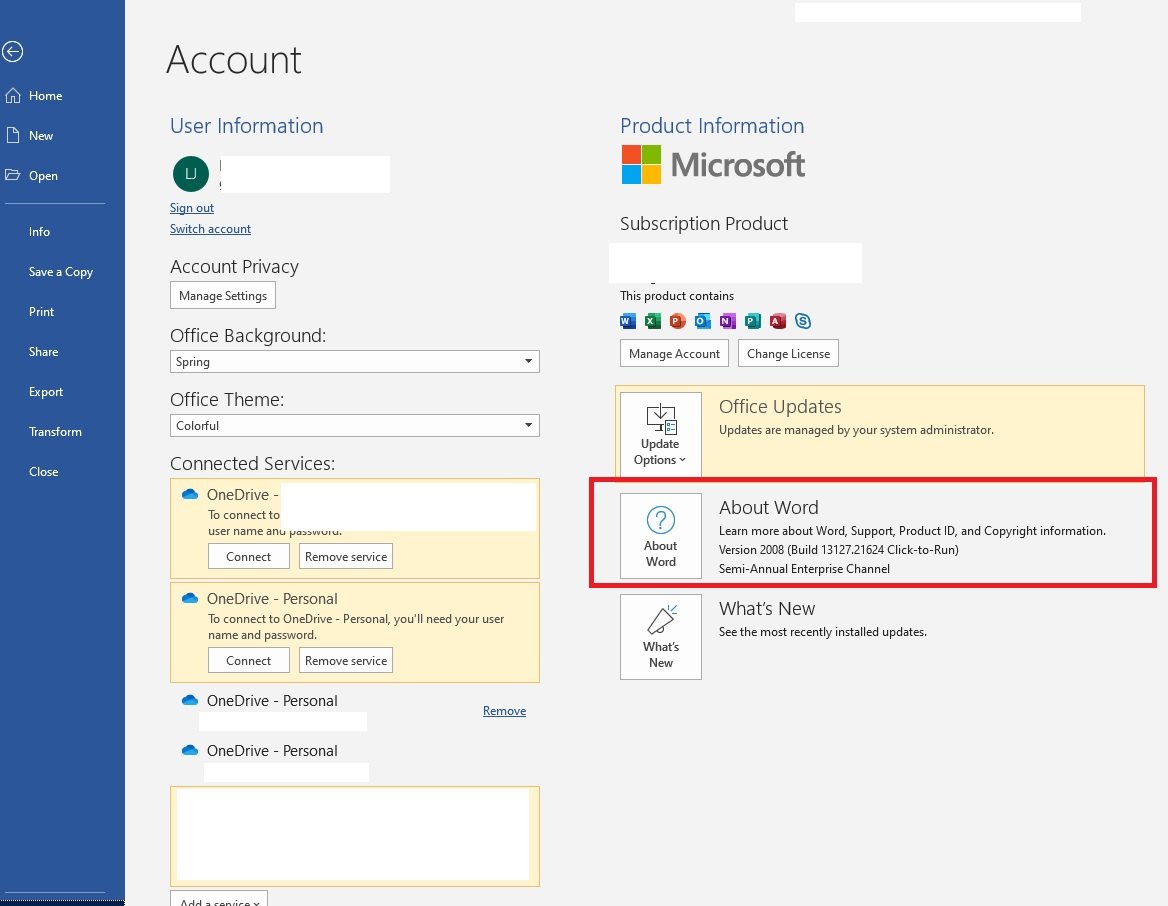1168x906 pixels.
Task: Click Remove link beside OneDrive - Personal
Action: pyautogui.click(x=504, y=711)
